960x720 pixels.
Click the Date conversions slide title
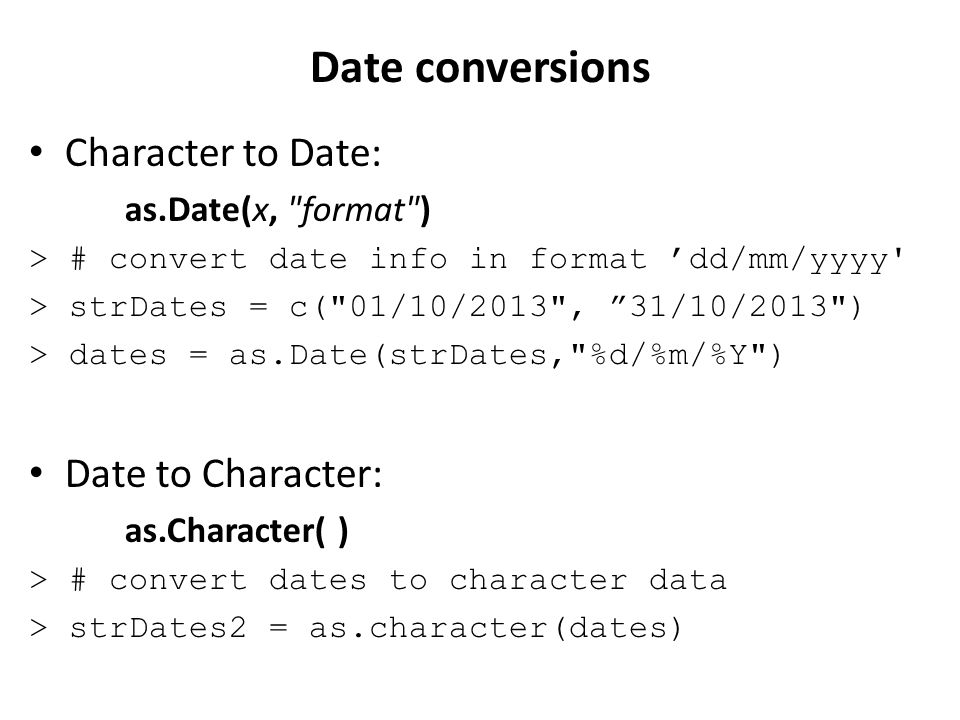click(x=480, y=67)
